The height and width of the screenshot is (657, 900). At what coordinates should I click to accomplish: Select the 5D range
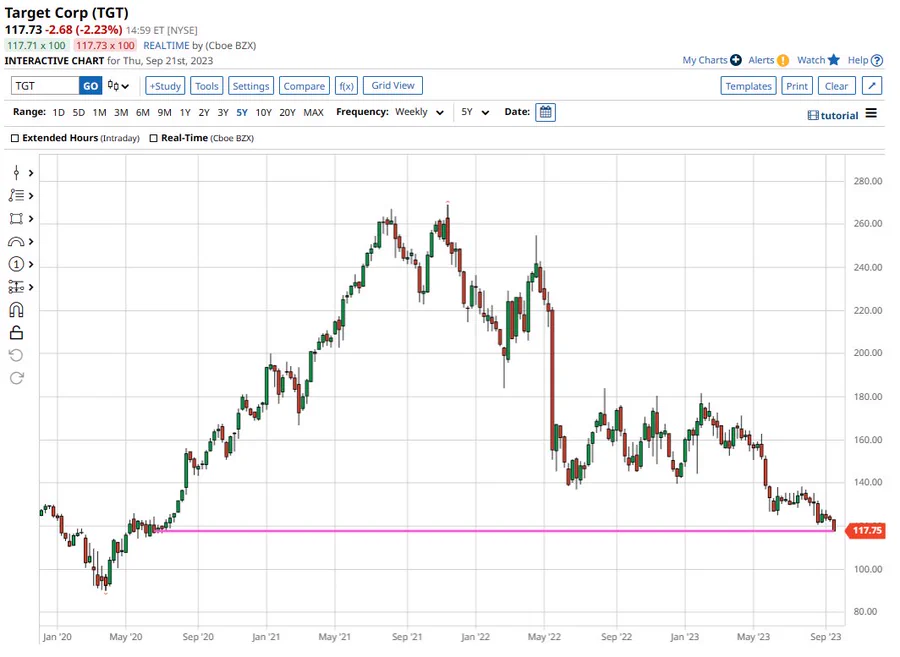(x=79, y=112)
